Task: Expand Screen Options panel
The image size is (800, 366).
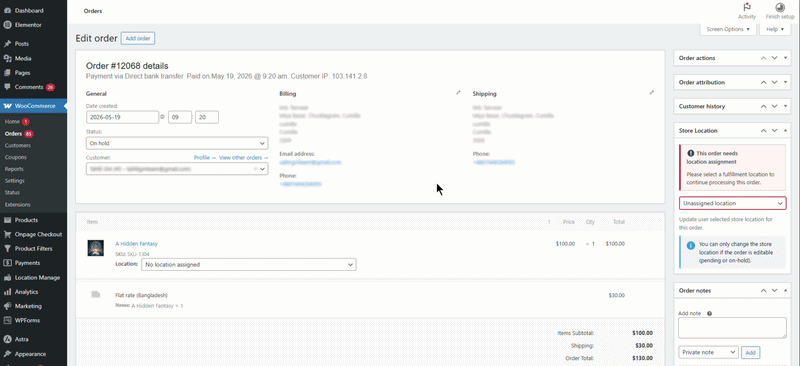Action: (728, 30)
